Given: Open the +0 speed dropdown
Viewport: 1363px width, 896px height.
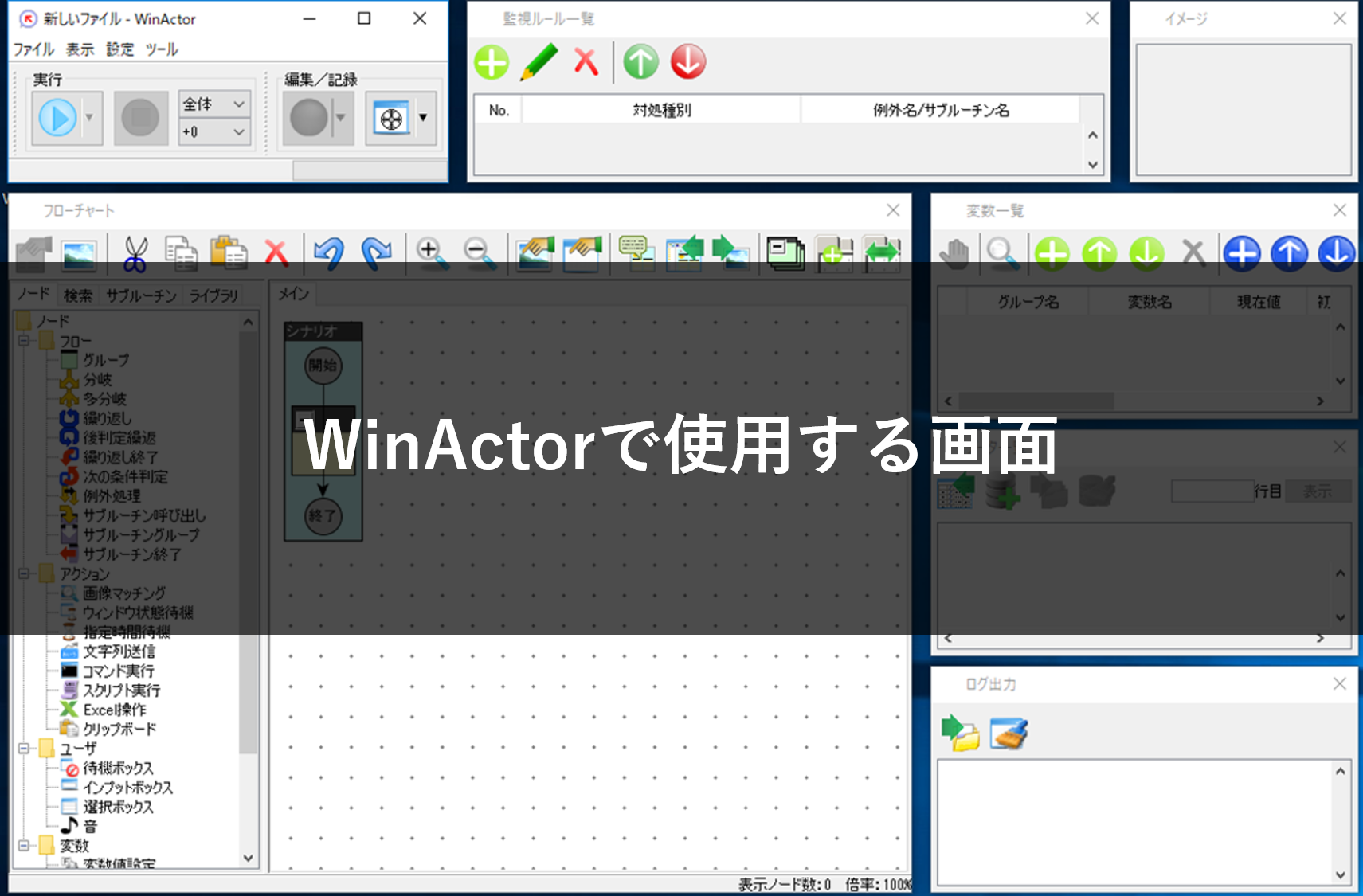Looking at the screenshot, I should coord(214,131).
